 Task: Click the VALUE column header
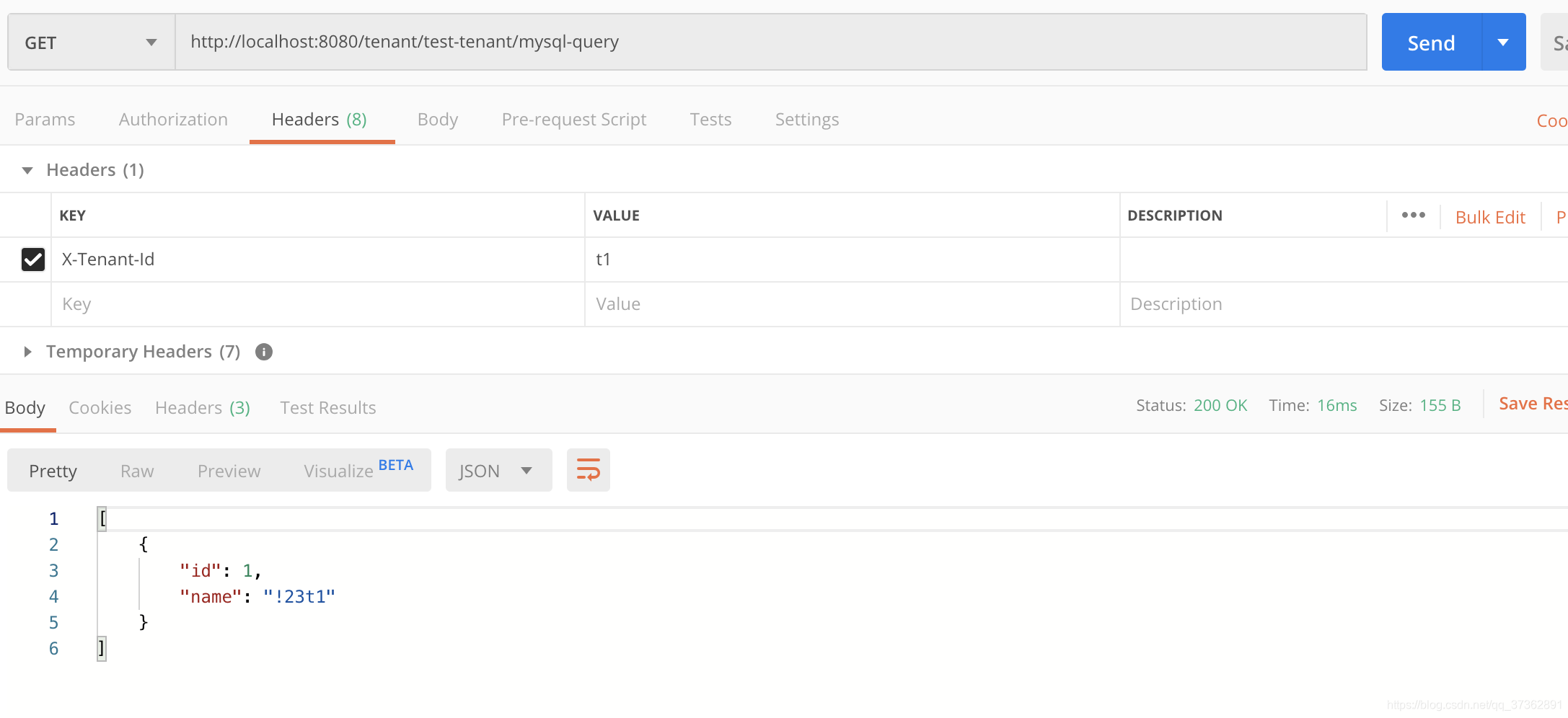616,216
